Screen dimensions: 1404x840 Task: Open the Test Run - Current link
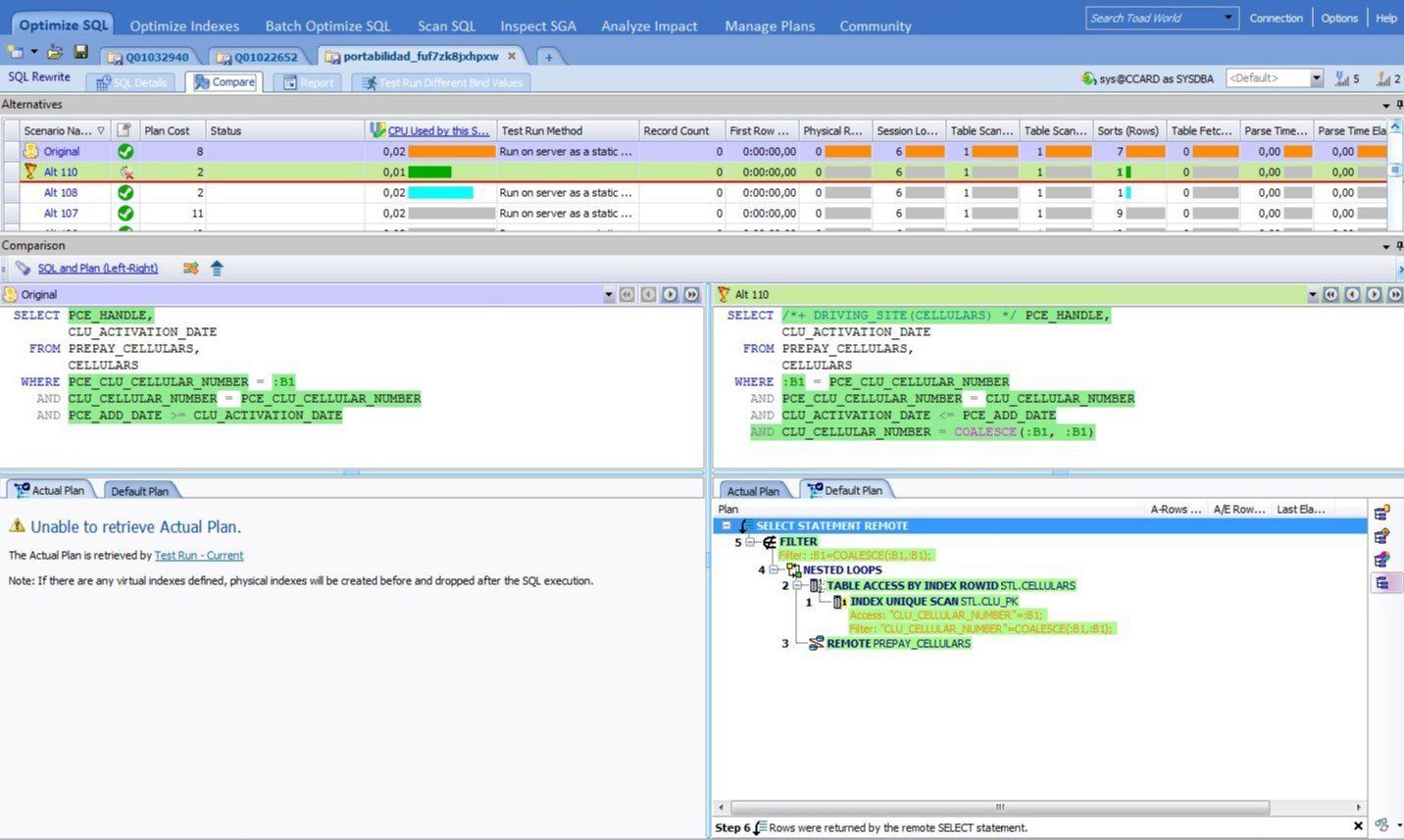199,555
